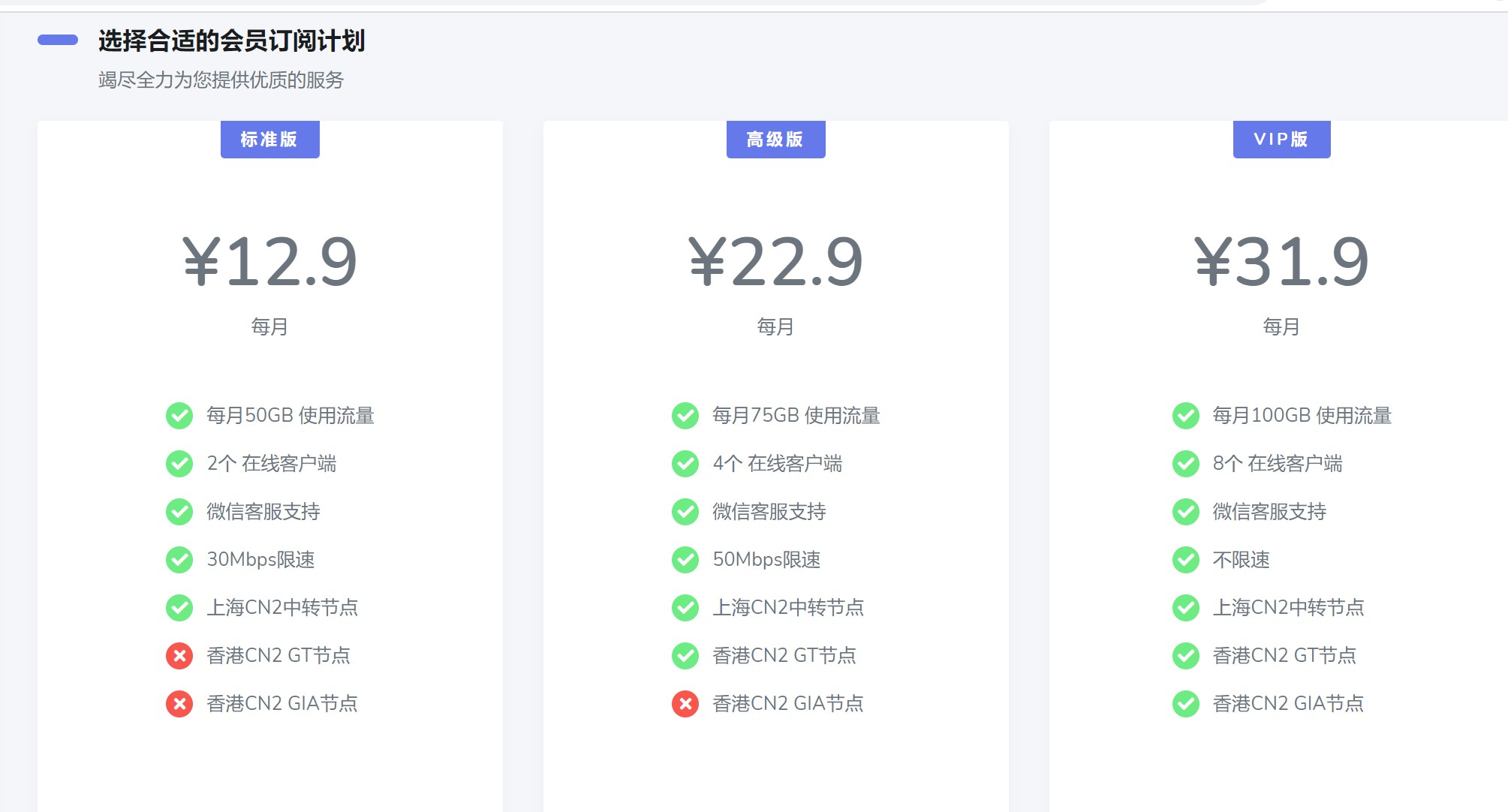Click green check beside 不限速
The height and width of the screenshot is (812, 1508).
(1186, 560)
